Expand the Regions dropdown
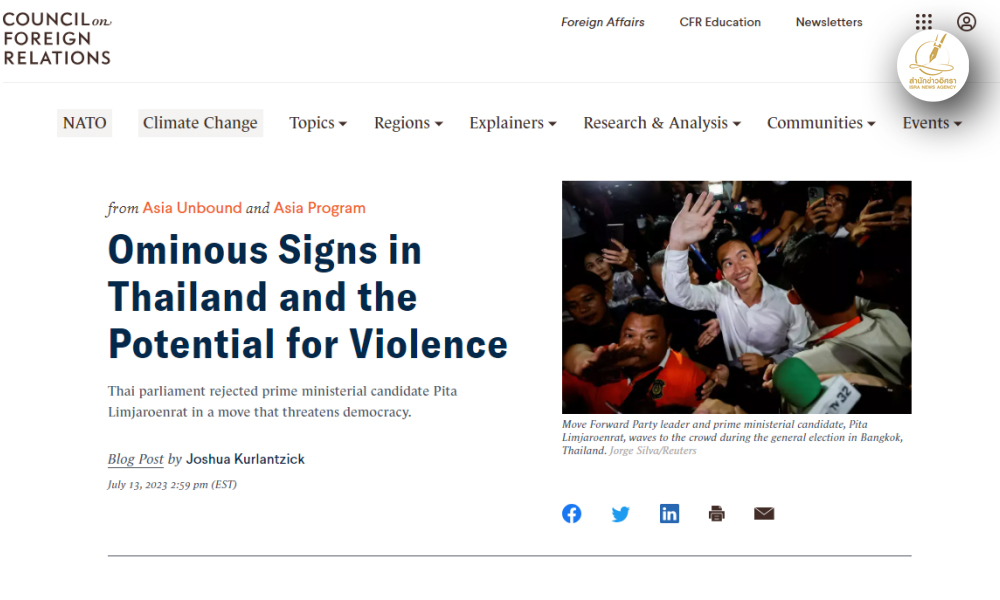1000x600 pixels. pos(408,123)
